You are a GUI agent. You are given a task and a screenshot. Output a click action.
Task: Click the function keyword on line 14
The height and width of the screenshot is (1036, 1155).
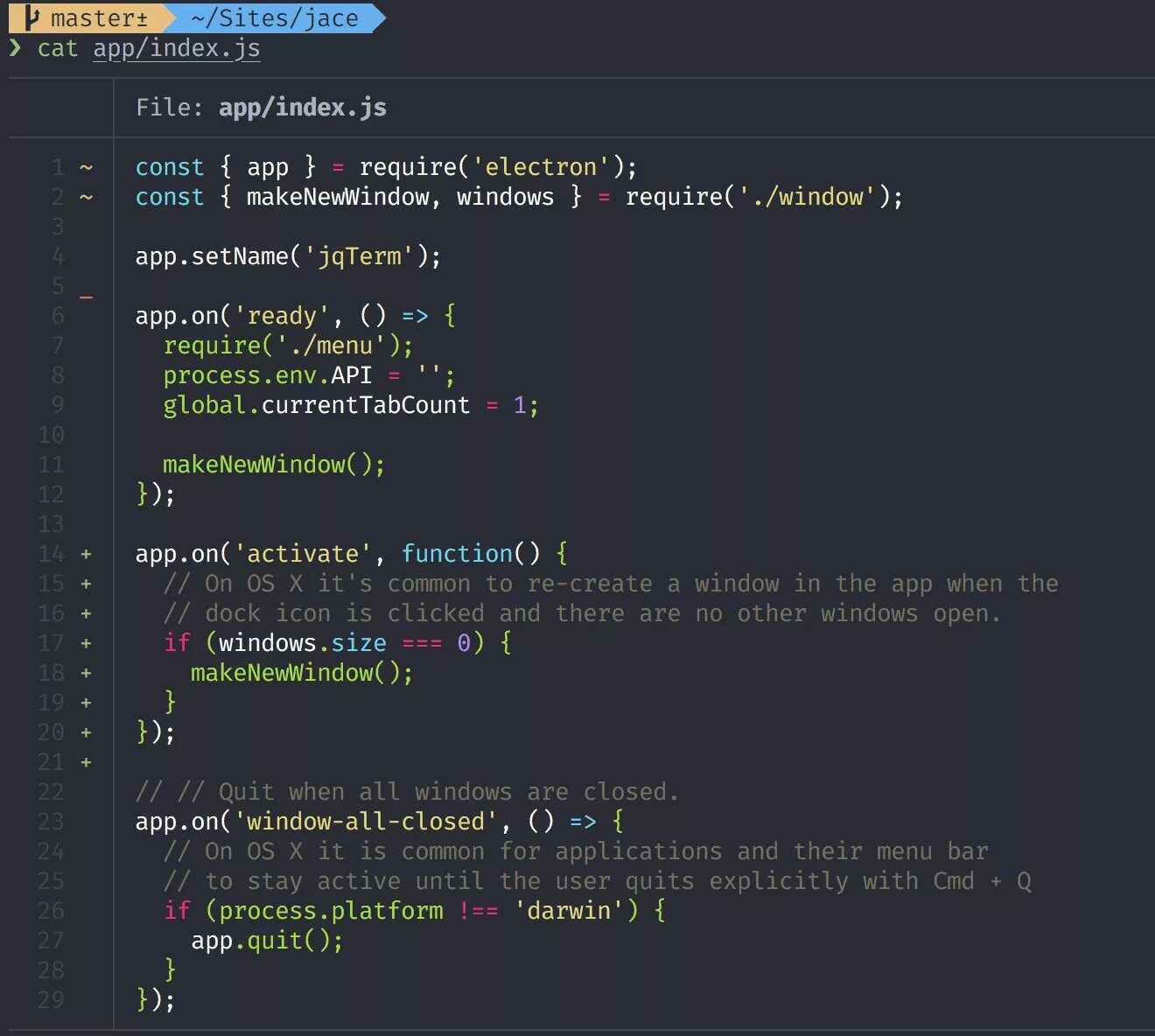(457, 554)
